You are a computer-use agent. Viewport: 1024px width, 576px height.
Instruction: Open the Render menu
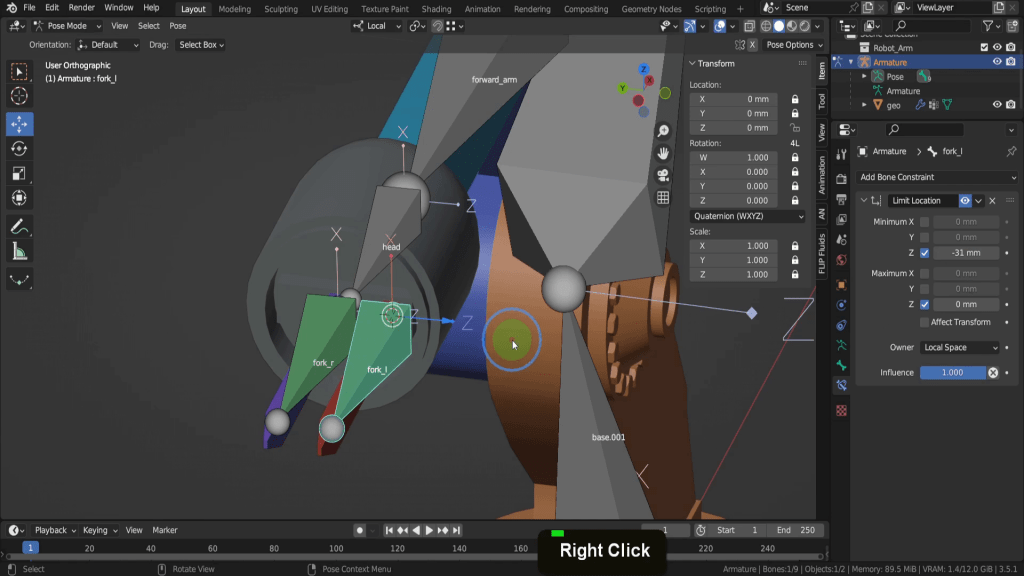click(x=82, y=8)
